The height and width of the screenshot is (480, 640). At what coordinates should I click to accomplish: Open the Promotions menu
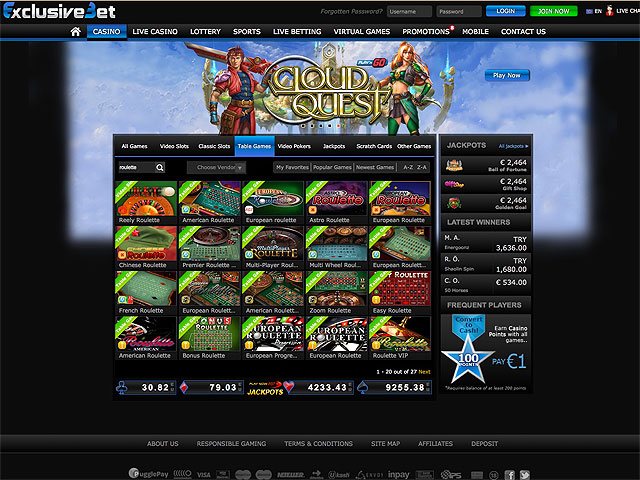coord(426,31)
